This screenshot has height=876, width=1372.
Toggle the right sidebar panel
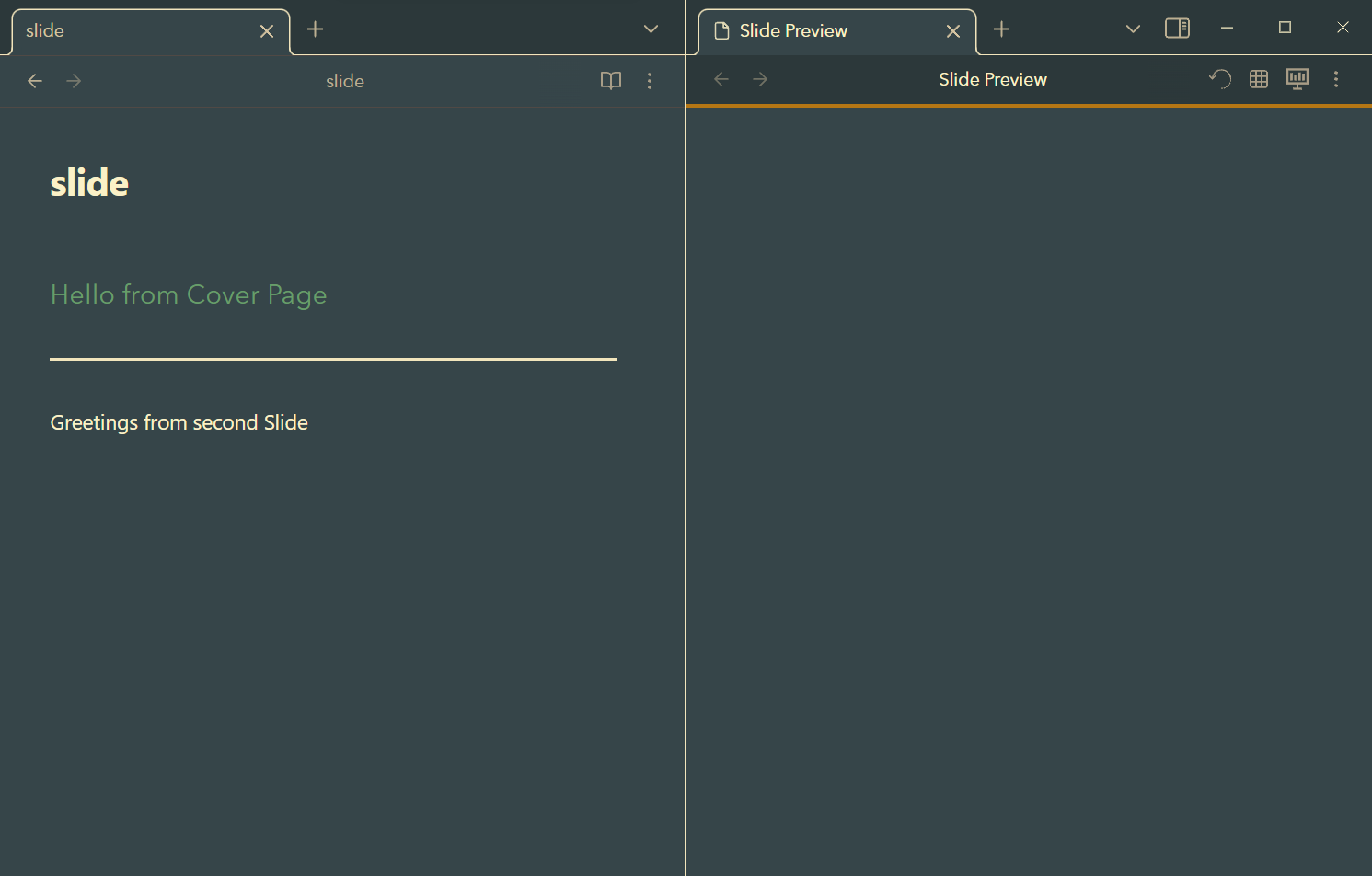point(1177,29)
